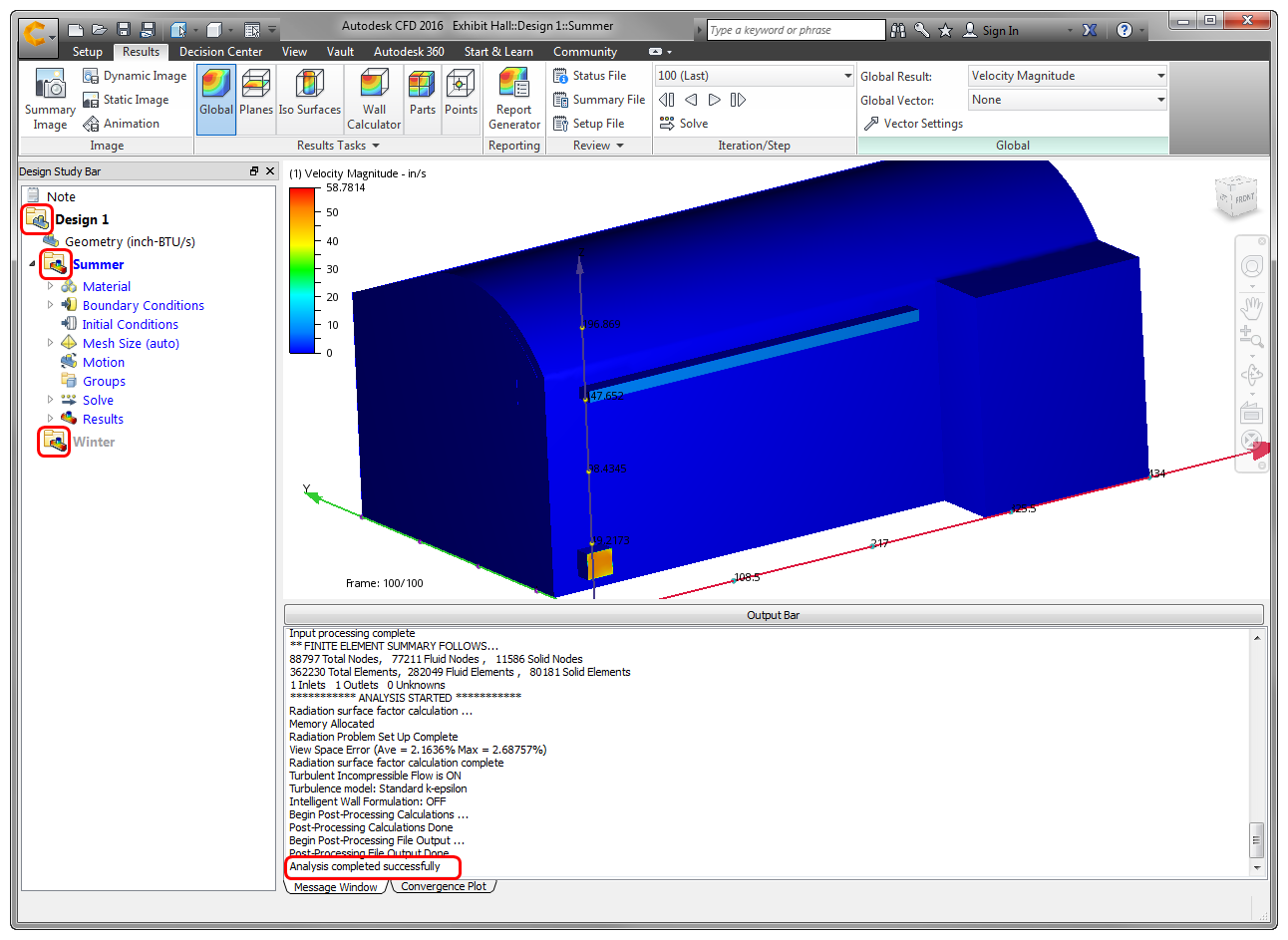1288x940 pixels.
Task: Select the Pan hand tool in navigation bar
Action: click(1251, 307)
